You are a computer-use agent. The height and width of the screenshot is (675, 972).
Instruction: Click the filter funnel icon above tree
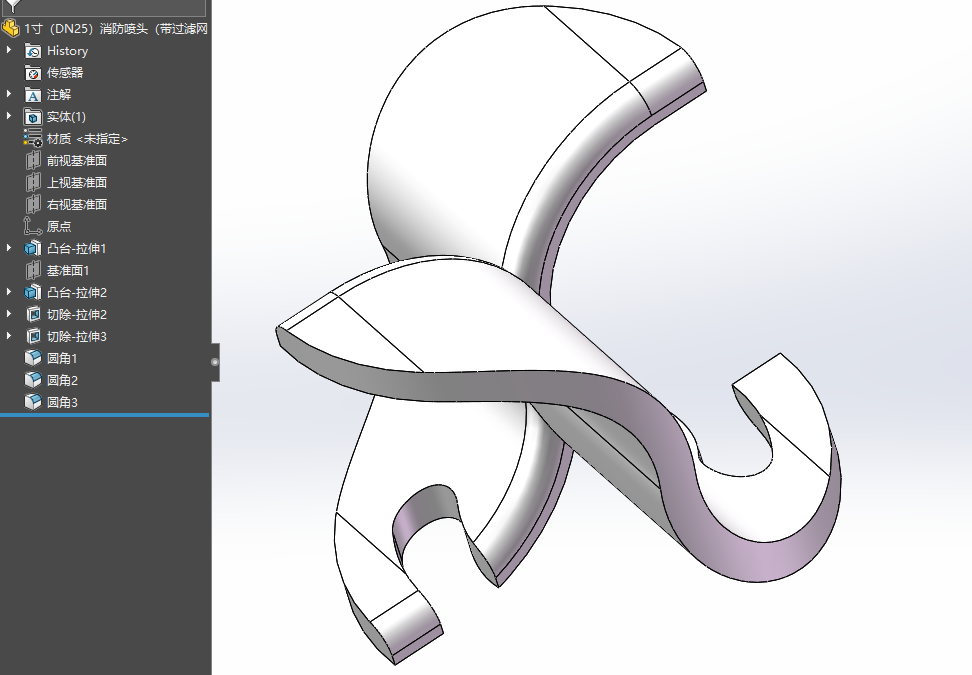tap(13, 6)
